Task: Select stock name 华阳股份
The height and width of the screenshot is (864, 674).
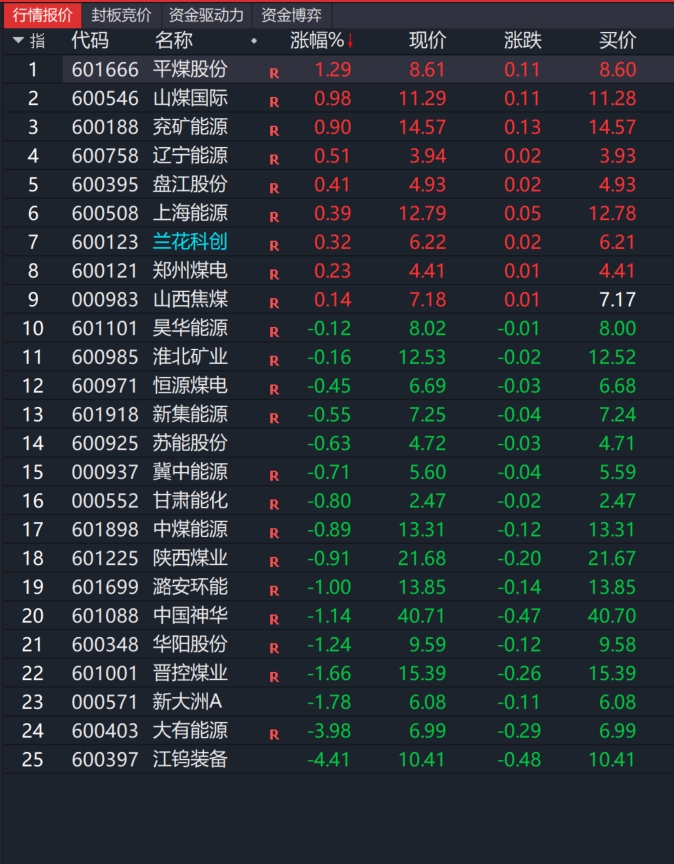Action: click(x=190, y=644)
